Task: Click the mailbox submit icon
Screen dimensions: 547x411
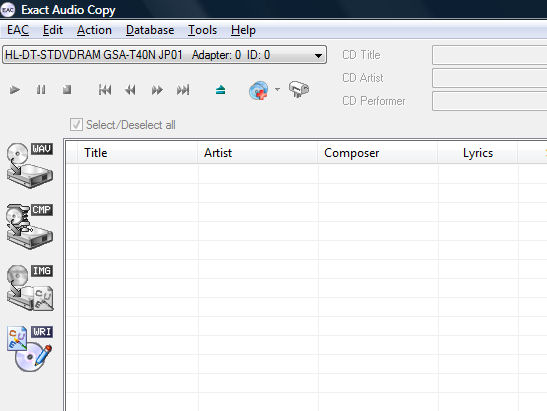Action: point(299,89)
